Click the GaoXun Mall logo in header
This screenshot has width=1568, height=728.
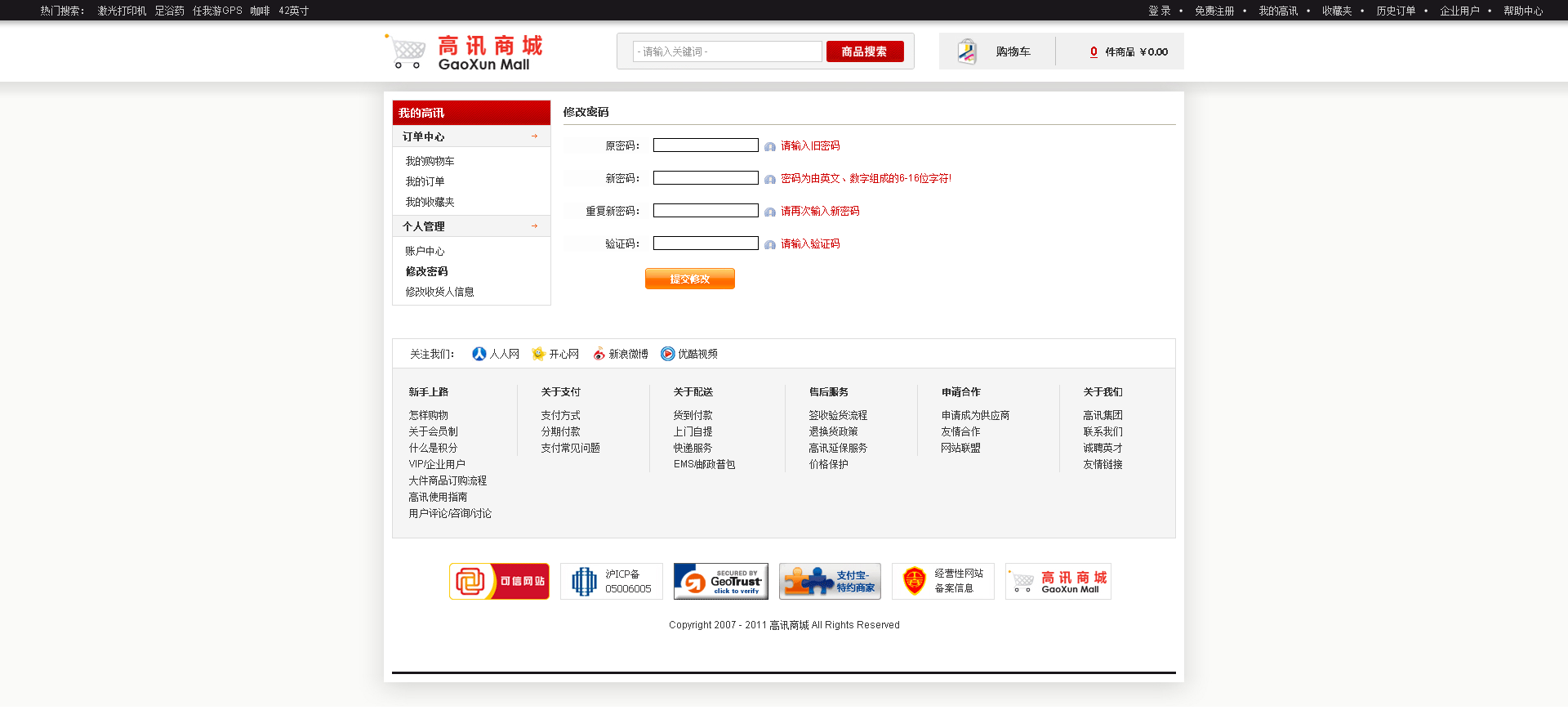tap(464, 52)
